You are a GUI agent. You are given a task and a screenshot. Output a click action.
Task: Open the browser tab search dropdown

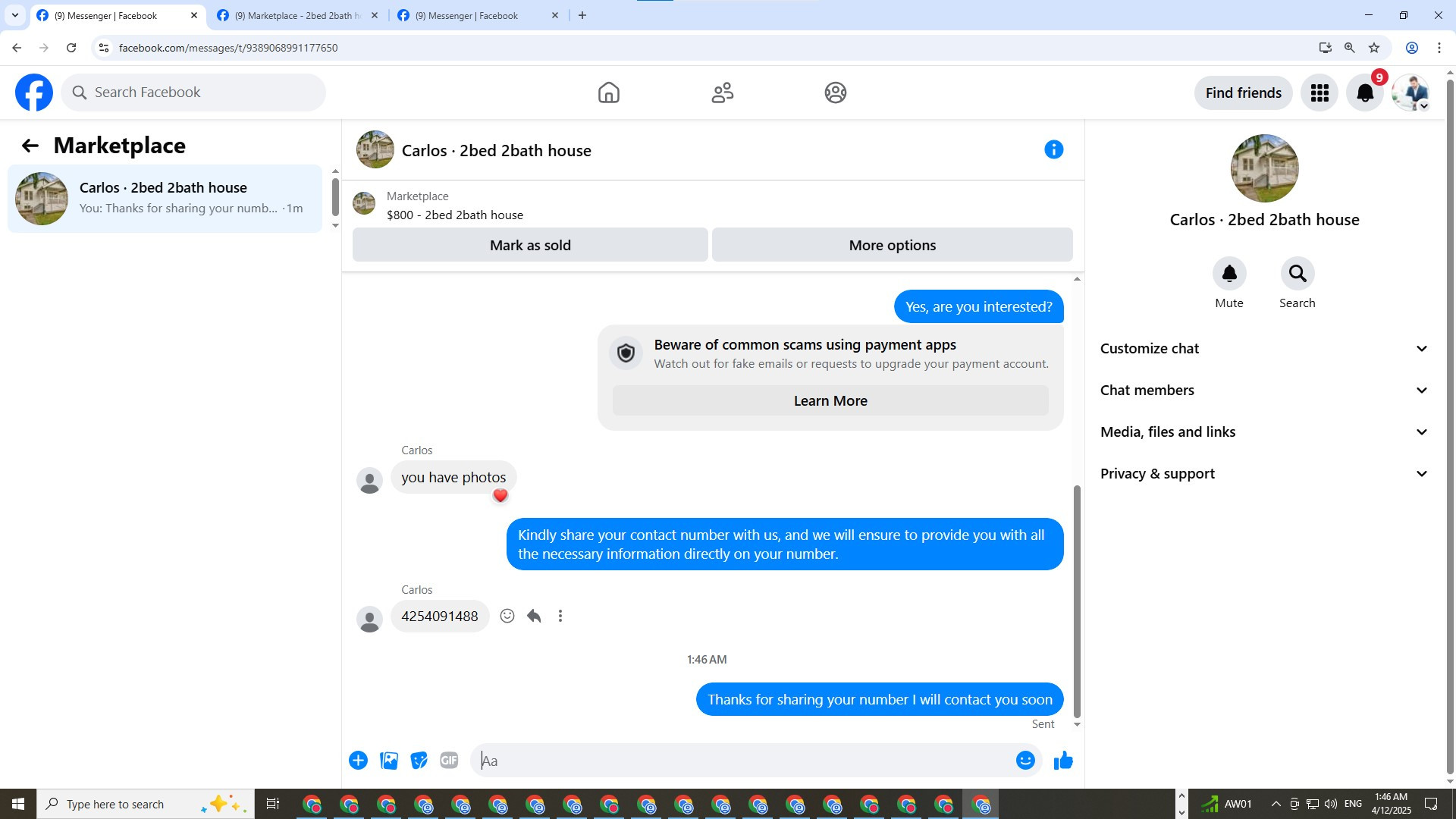[14, 15]
